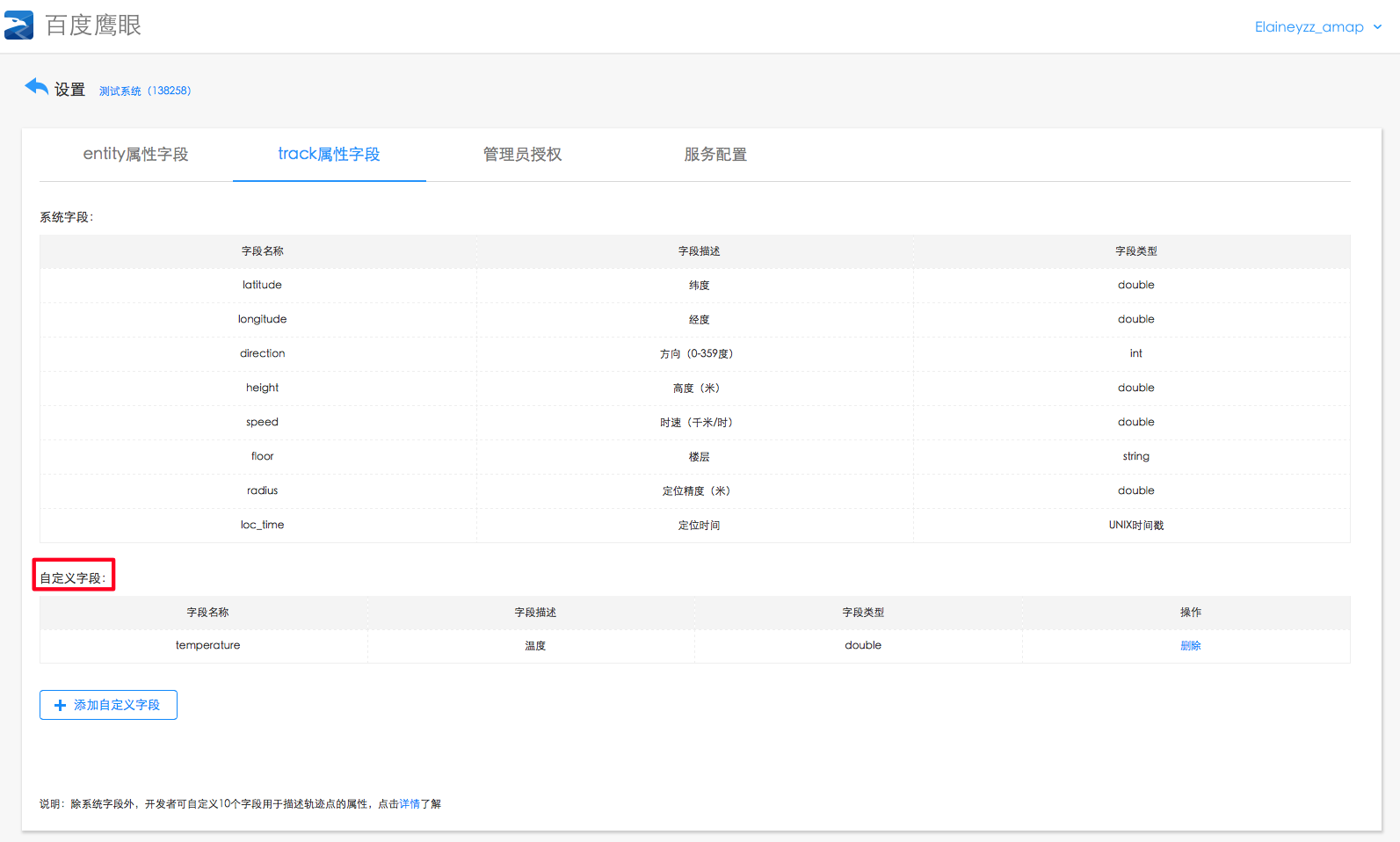Open the 详情 link in the note

(x=410, y=804)
